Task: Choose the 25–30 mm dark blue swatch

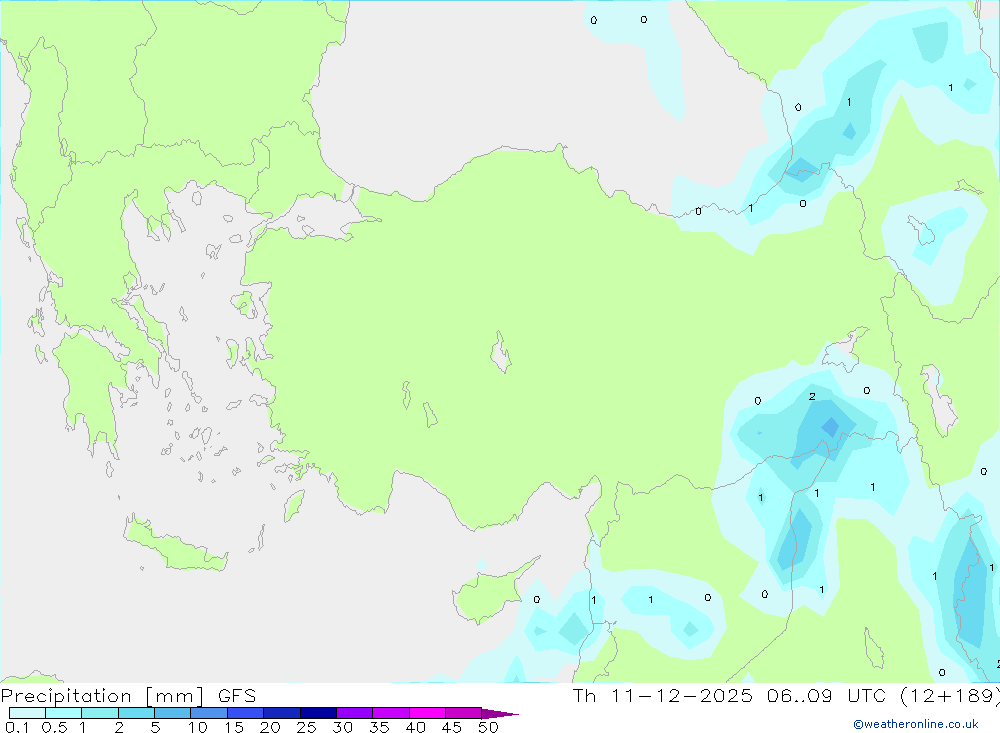Action: pyautogui.click(x=318, y=713)
